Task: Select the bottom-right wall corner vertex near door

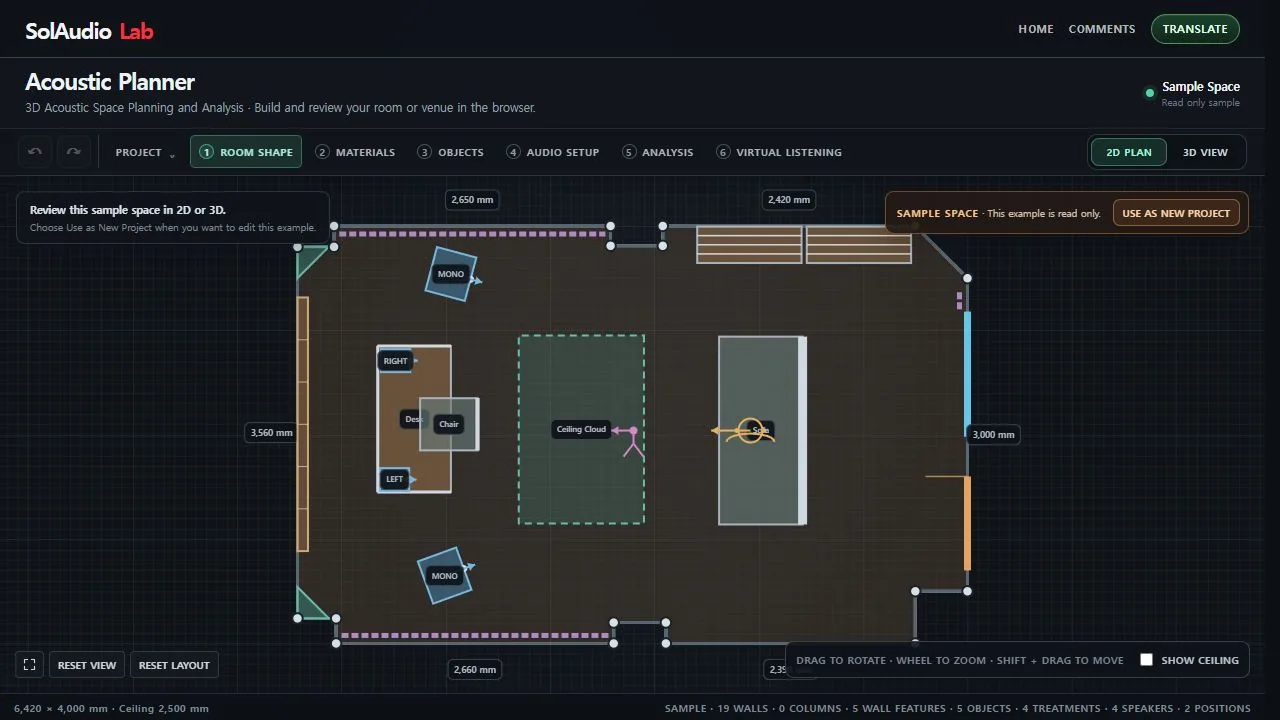Action: [x=967, y=591]
